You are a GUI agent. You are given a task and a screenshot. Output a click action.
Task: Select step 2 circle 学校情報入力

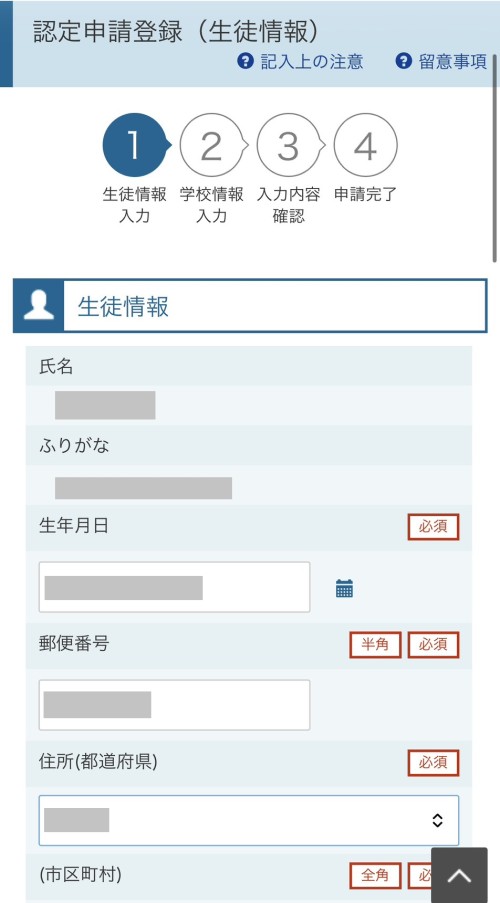click(211, 145)
